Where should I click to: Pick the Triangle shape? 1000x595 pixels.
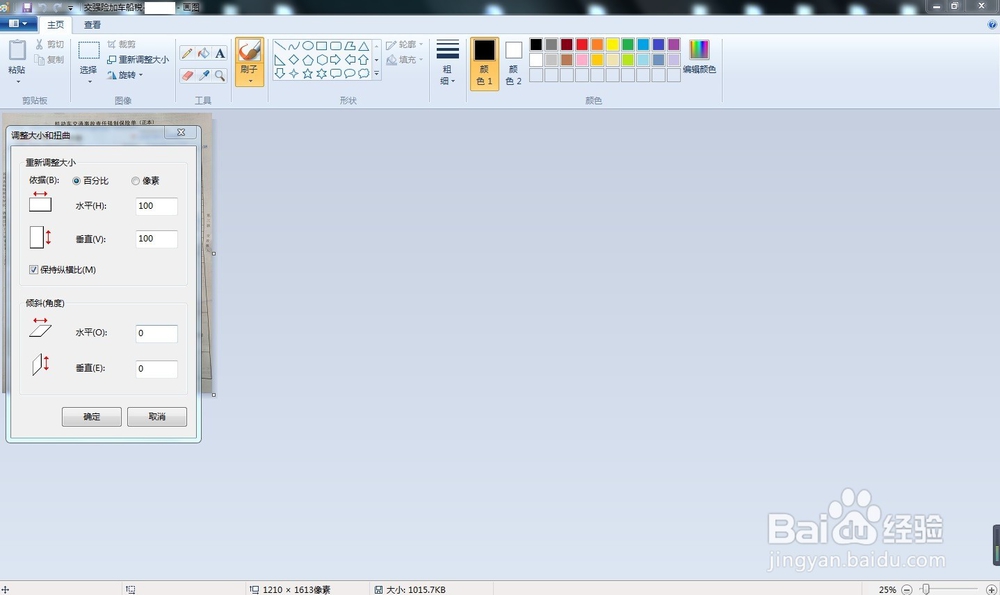(364, 46)
